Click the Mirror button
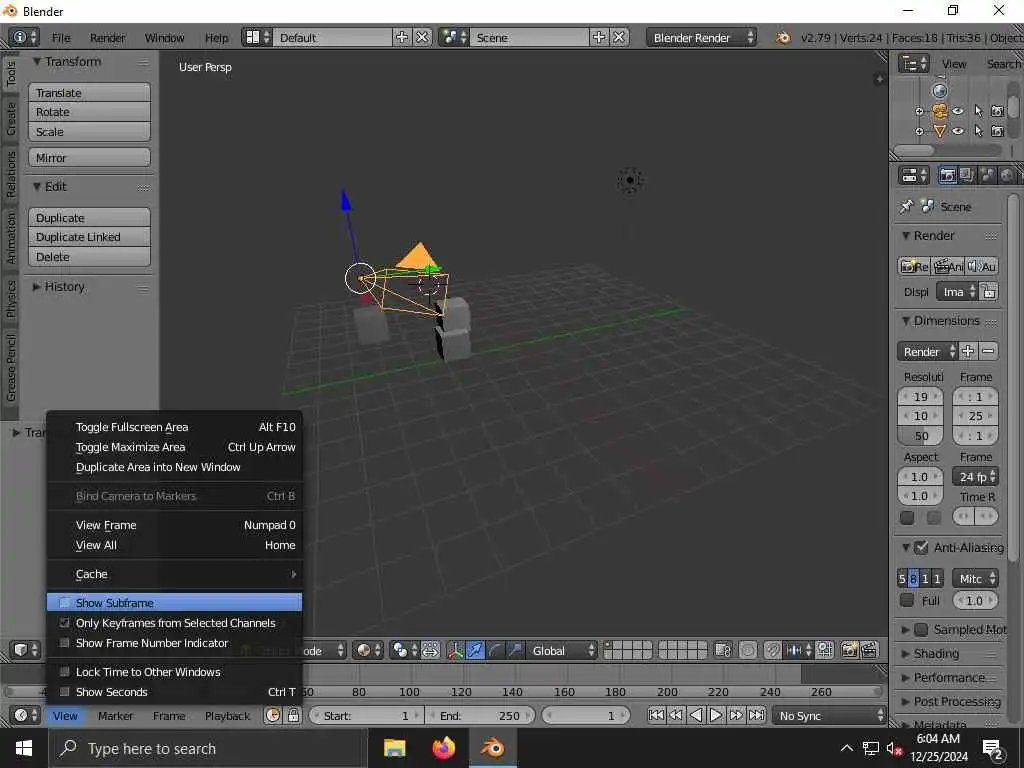1024x768 pixels. tap(89, 158)
